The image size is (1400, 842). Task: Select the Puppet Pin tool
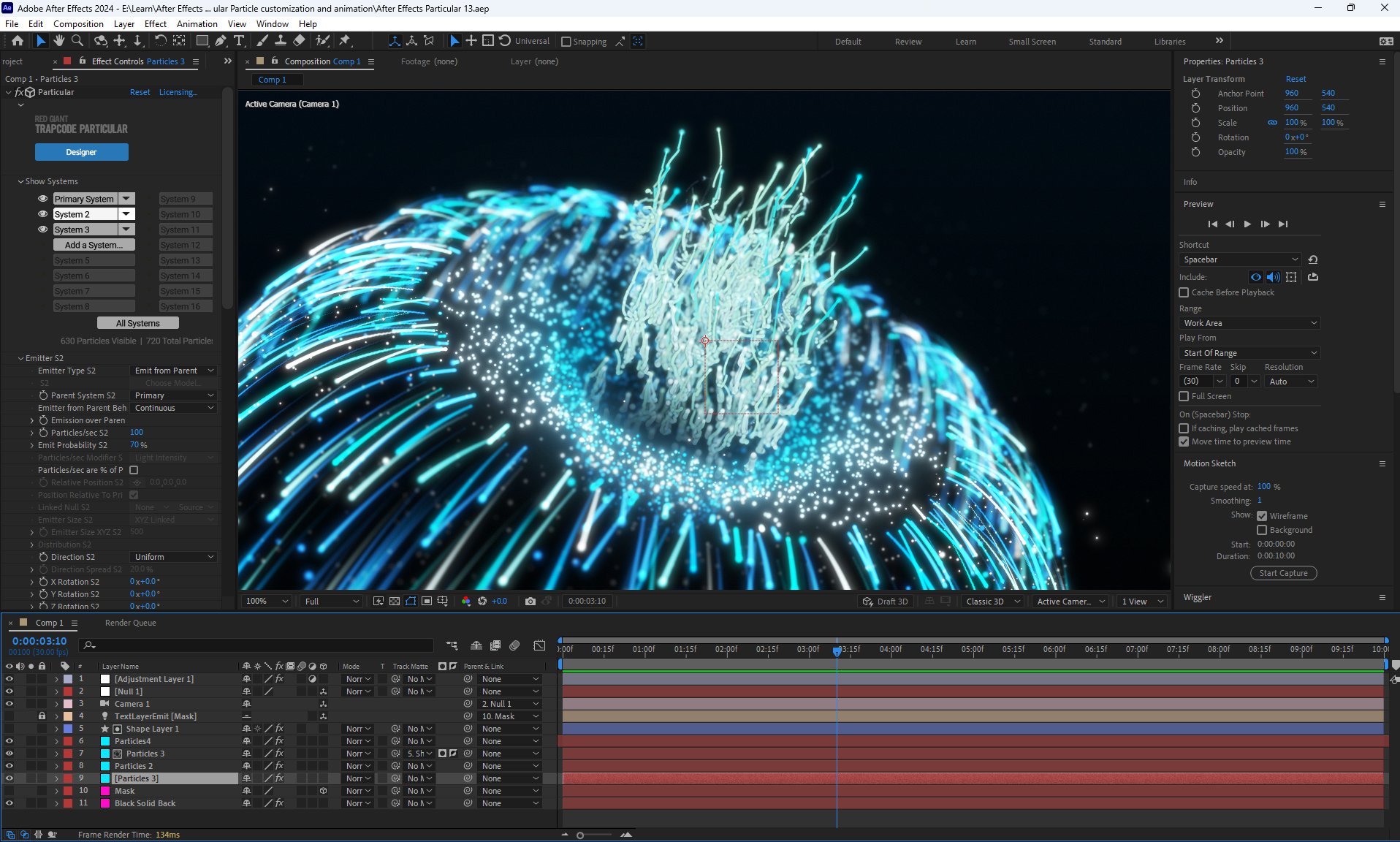coord(345,41)
